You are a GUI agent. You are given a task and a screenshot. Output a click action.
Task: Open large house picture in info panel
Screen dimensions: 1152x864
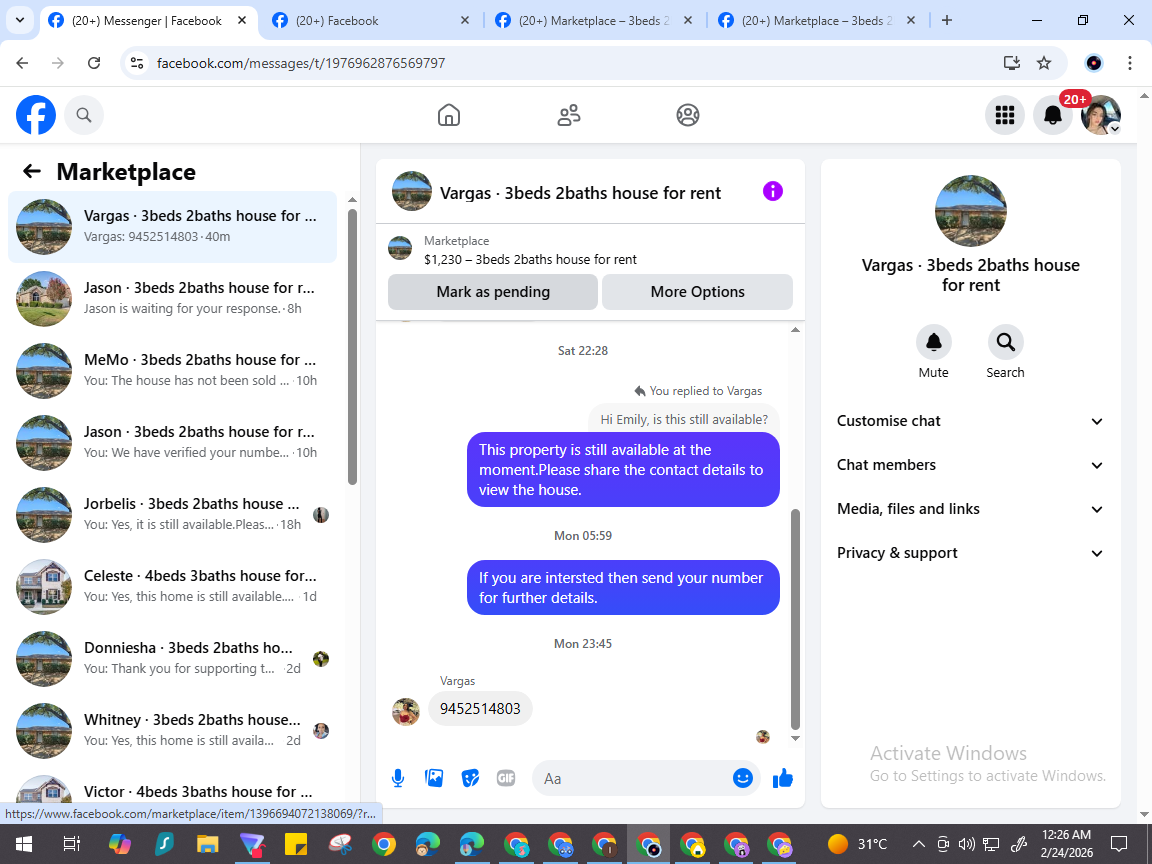pyautogui.click(x=971, y=211)
